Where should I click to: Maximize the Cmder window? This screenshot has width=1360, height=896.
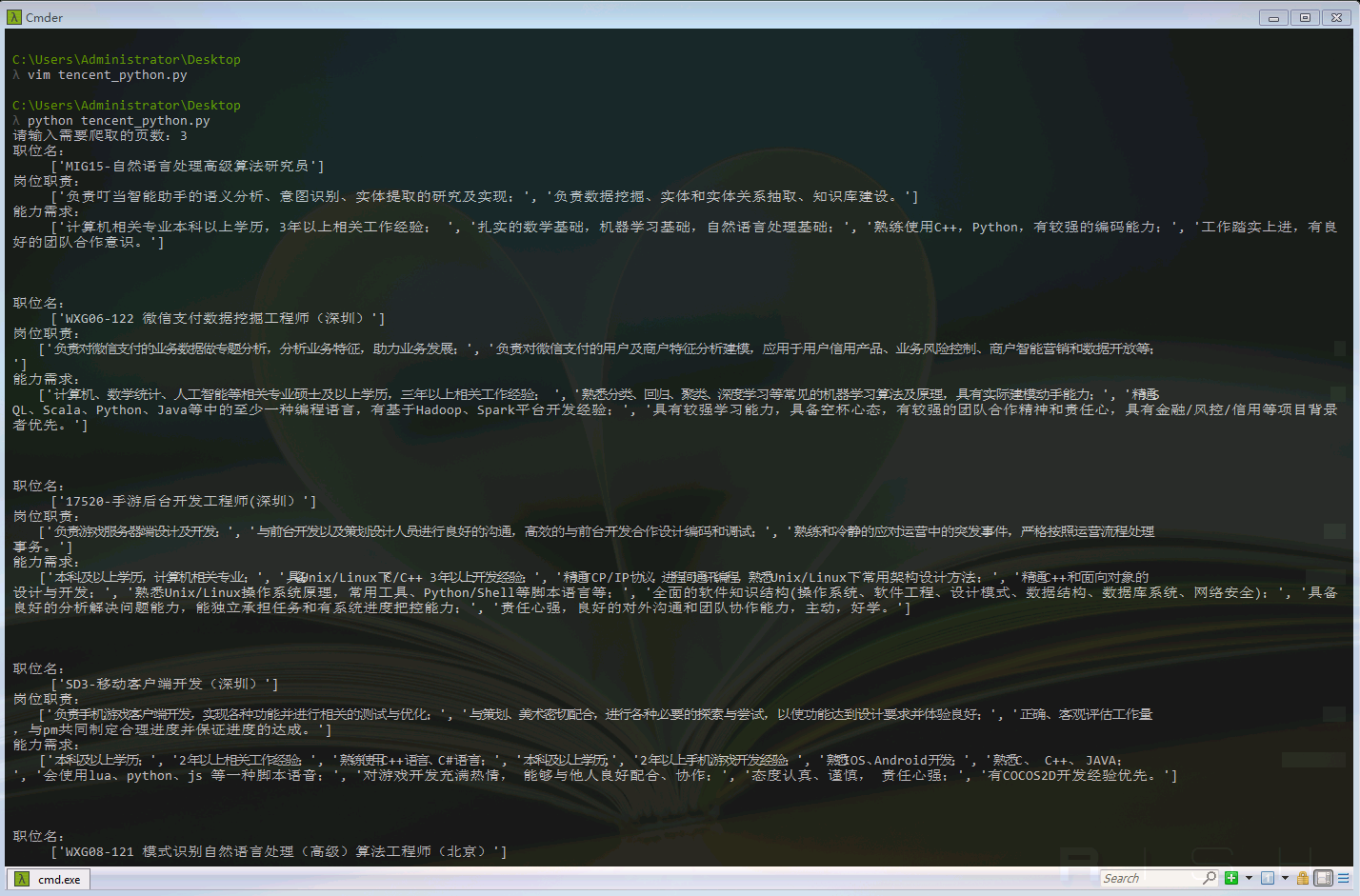click(1305, 17)
